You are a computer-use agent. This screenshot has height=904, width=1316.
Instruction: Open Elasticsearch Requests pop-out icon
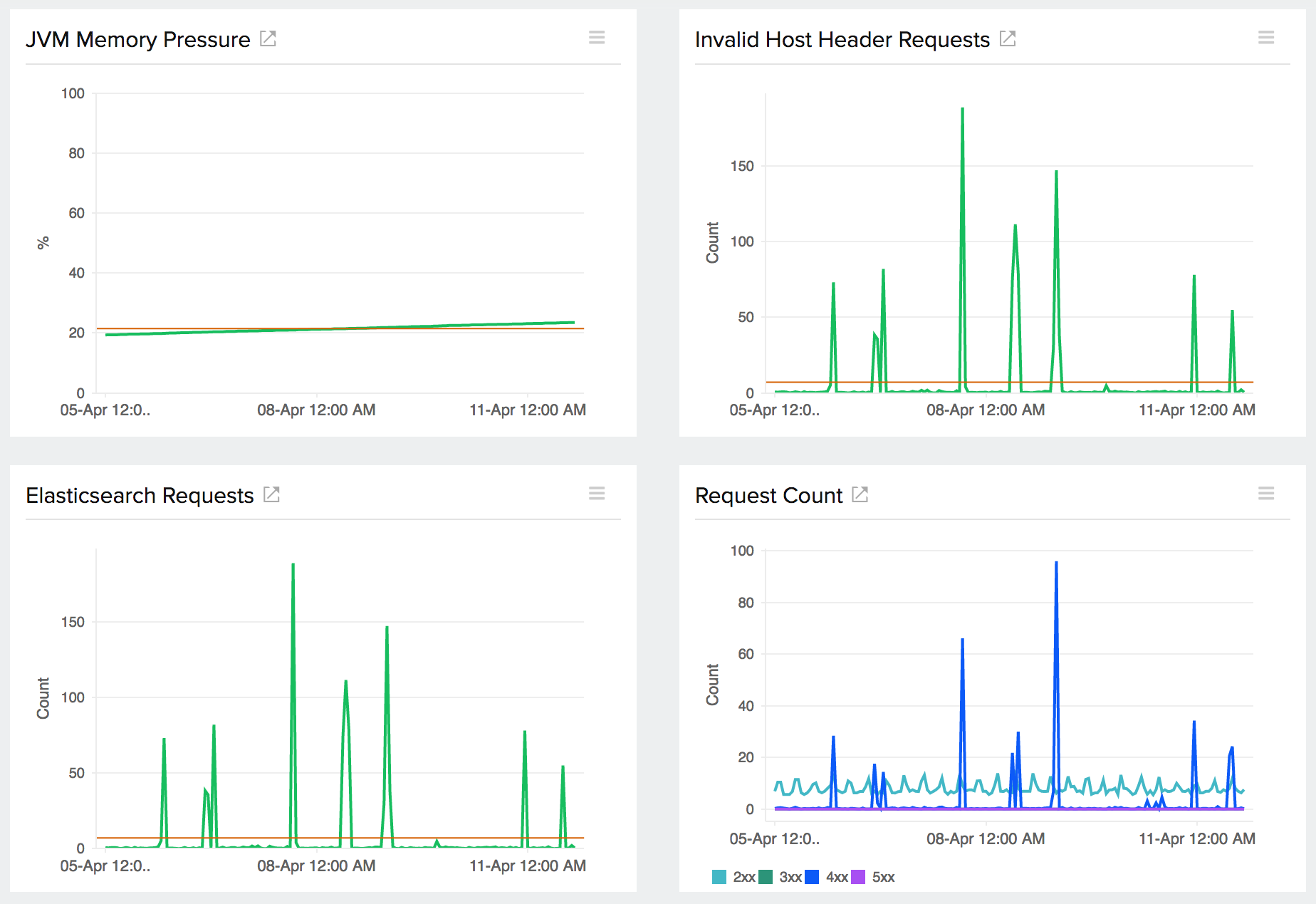click(271, 494)
